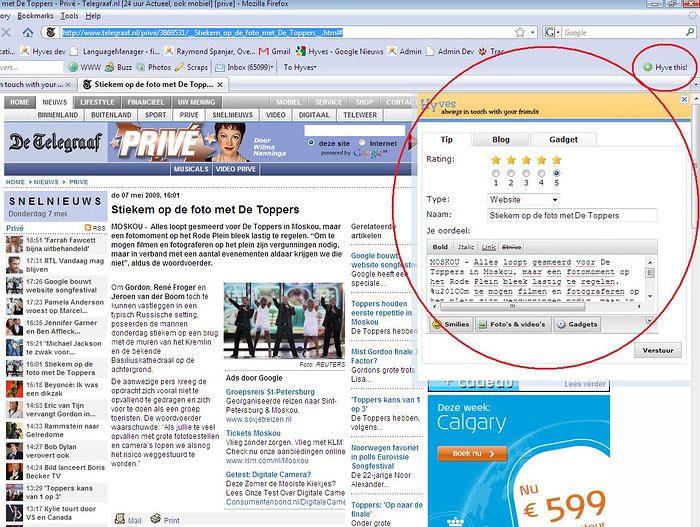Select rating 5 radio button
The width and height of the screenshot is (700, 527).
[x=557, y=174]
